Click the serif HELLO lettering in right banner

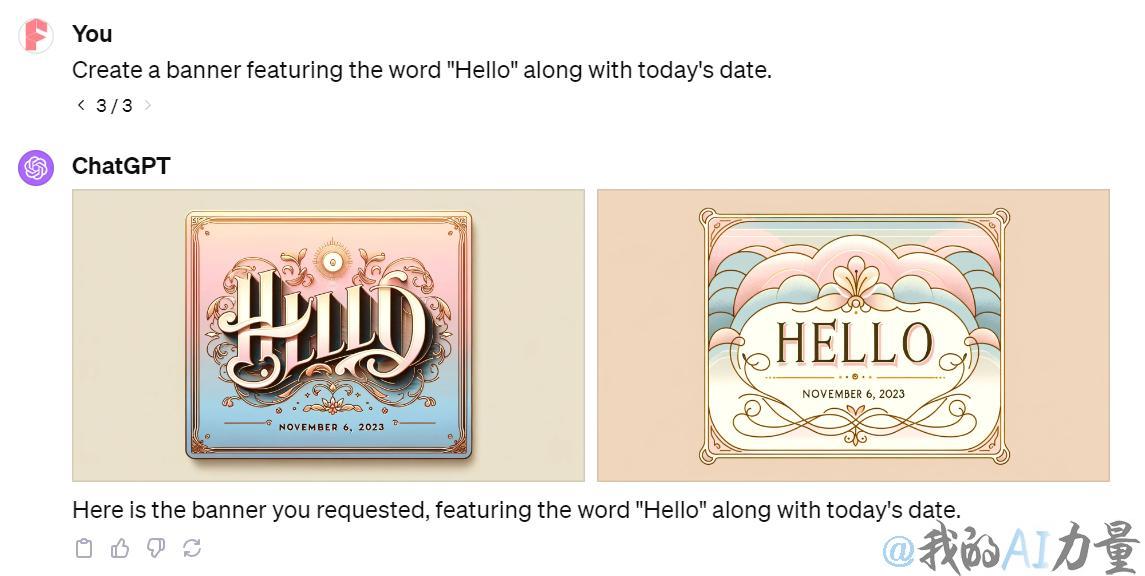(854, 342)
